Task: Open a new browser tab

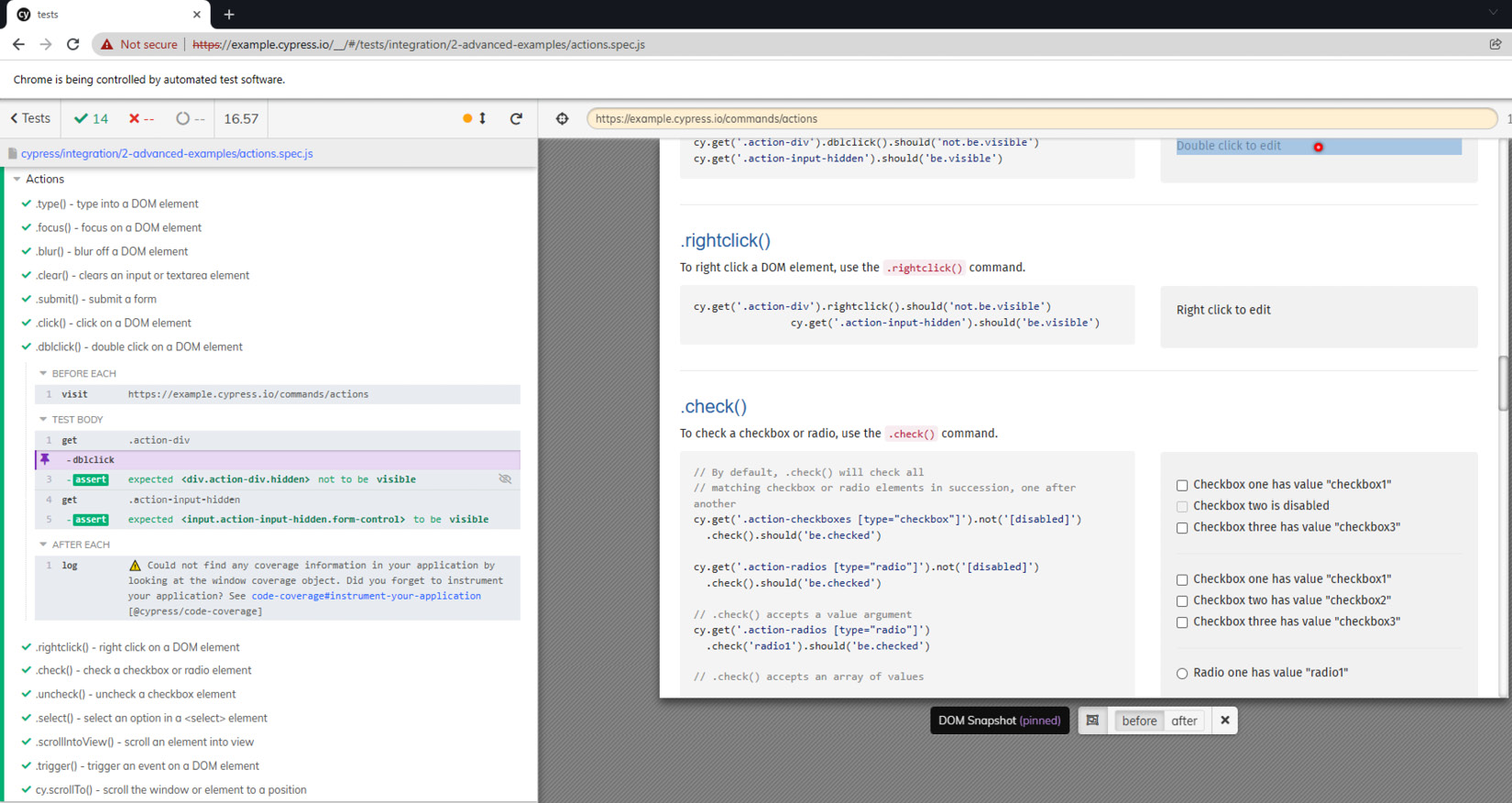Action: coord(229,15)
